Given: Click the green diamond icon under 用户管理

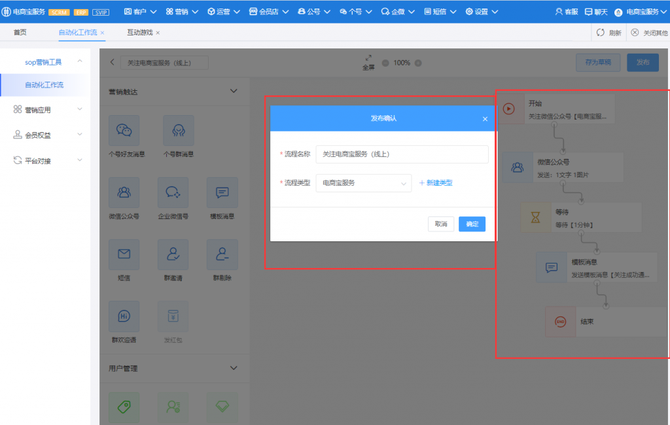Looking at the screenshot, I should tap(222, 407).
